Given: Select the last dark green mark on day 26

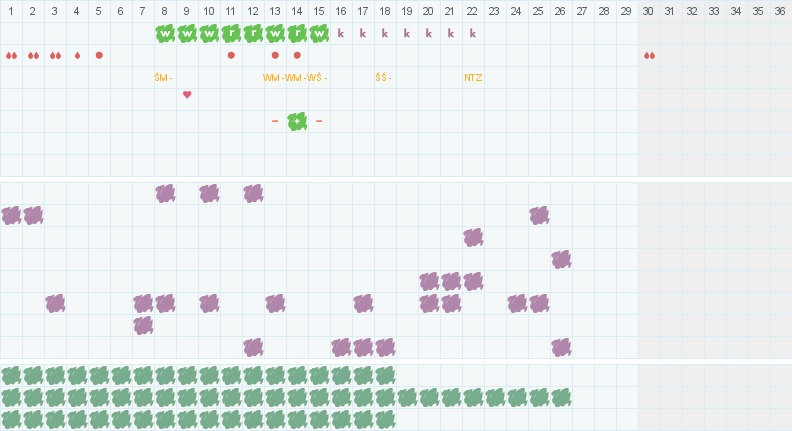Looking at the screenshot, I should pyautogui.click(x=561, y=398).
